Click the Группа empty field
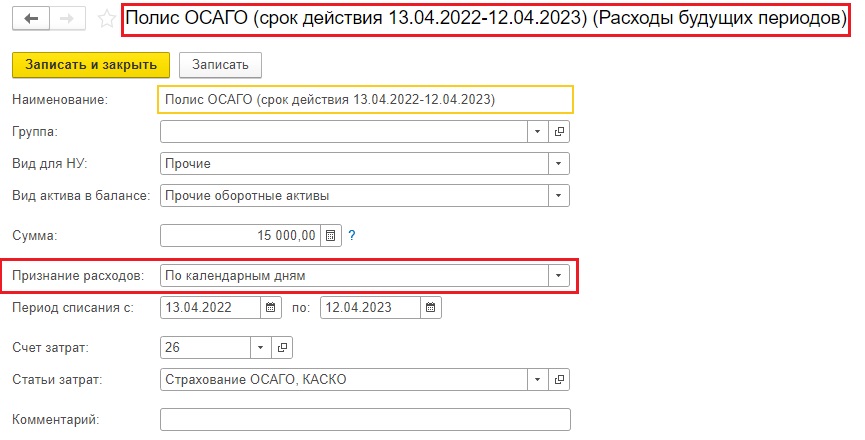The width and height of the screenshot is (865, 440). tap(344, 132)
